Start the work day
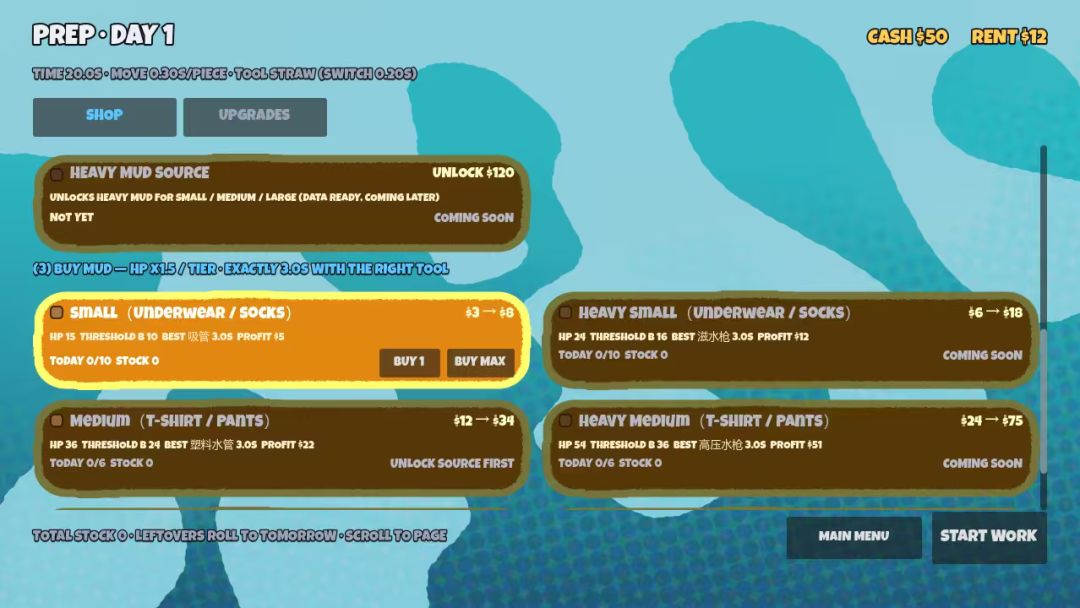The height and width of the screenshot is (608, 1080). click(x=989, y=537)
